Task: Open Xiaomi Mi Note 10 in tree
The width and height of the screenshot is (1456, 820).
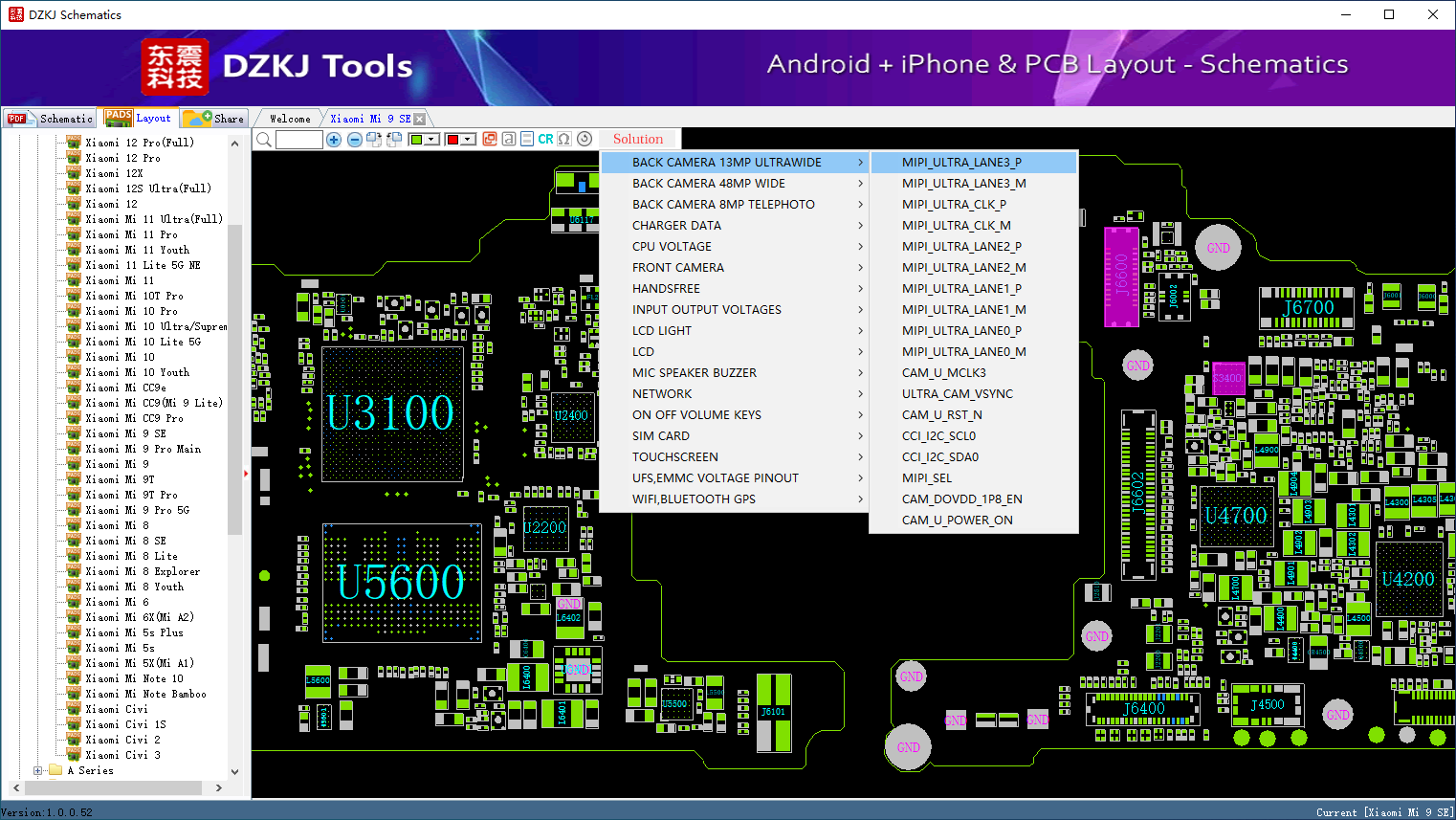Action: coord(134,678)
